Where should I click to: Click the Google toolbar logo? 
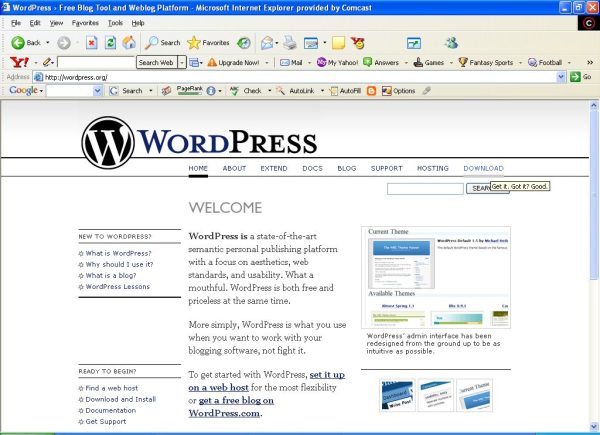point(23,90)
